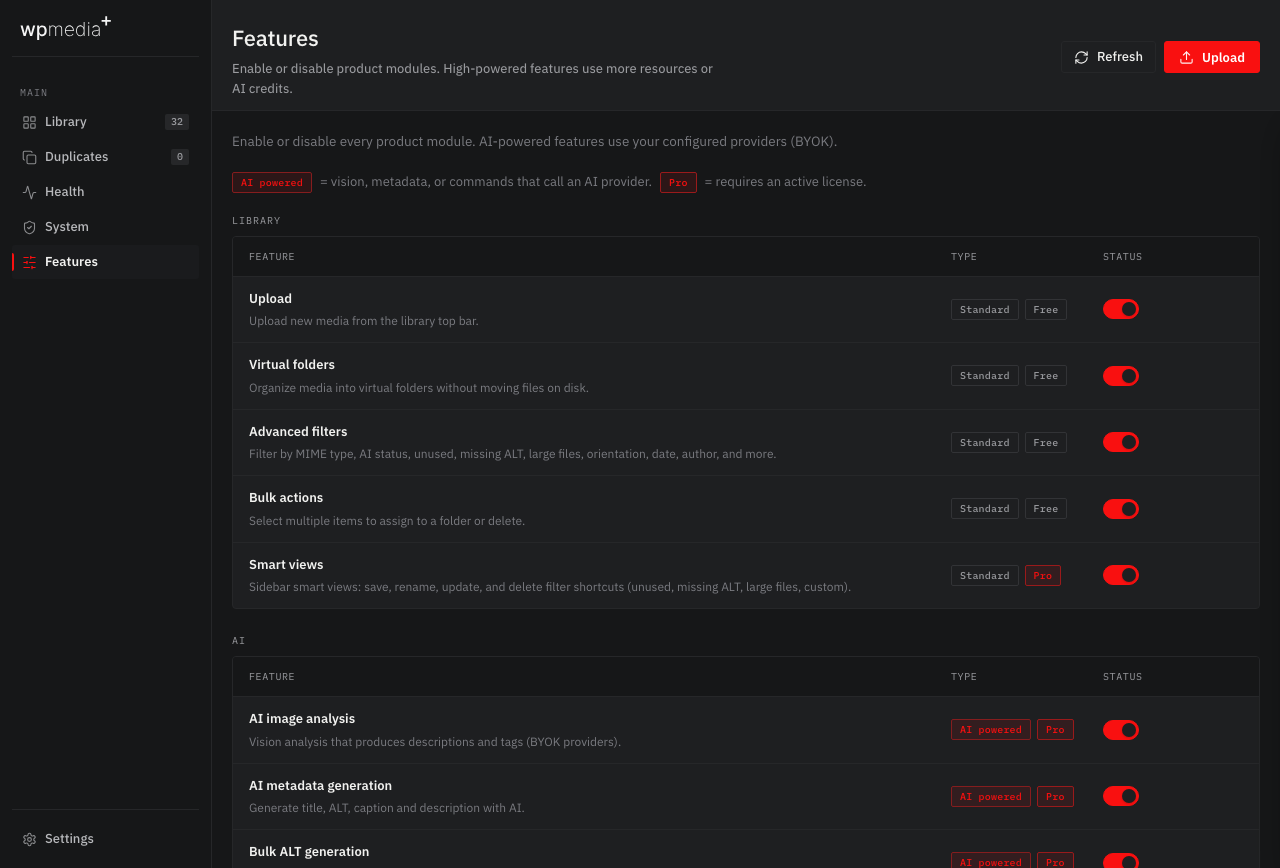Click the red Upload button
1280x868 pixels.
click(1212, 57)
